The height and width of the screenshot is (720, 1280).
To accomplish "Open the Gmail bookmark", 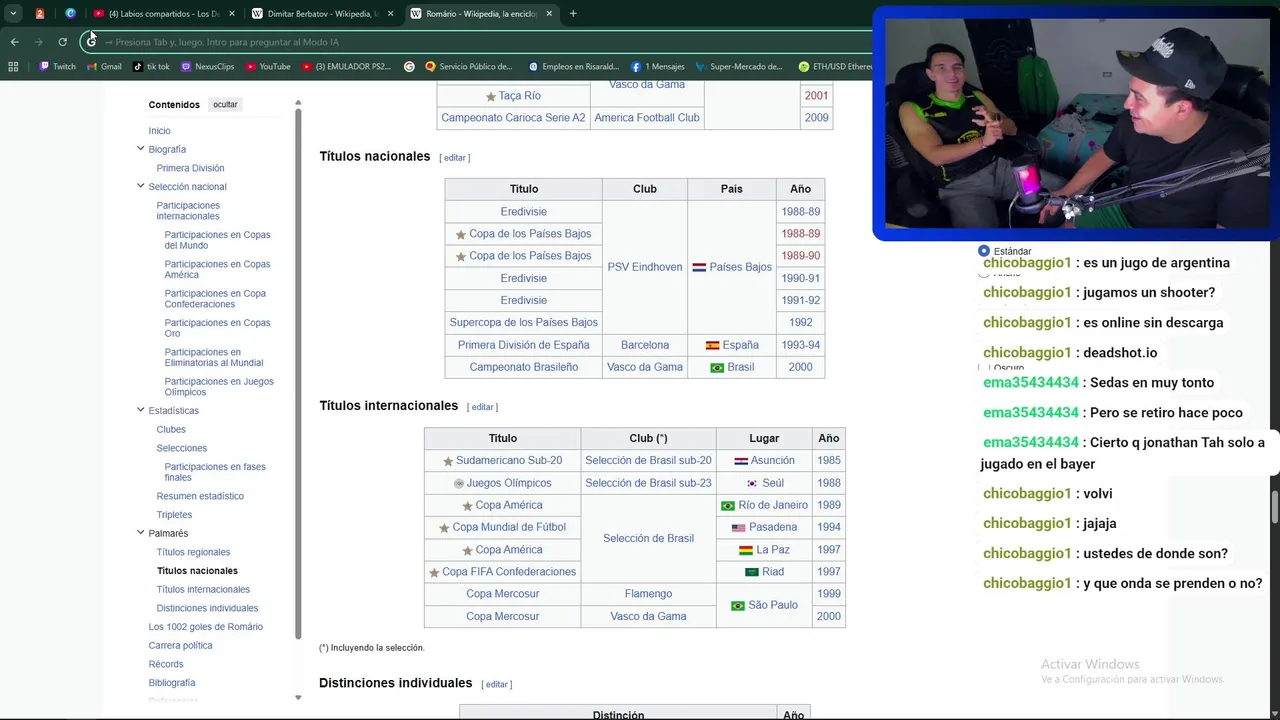I will pos(104,67).
